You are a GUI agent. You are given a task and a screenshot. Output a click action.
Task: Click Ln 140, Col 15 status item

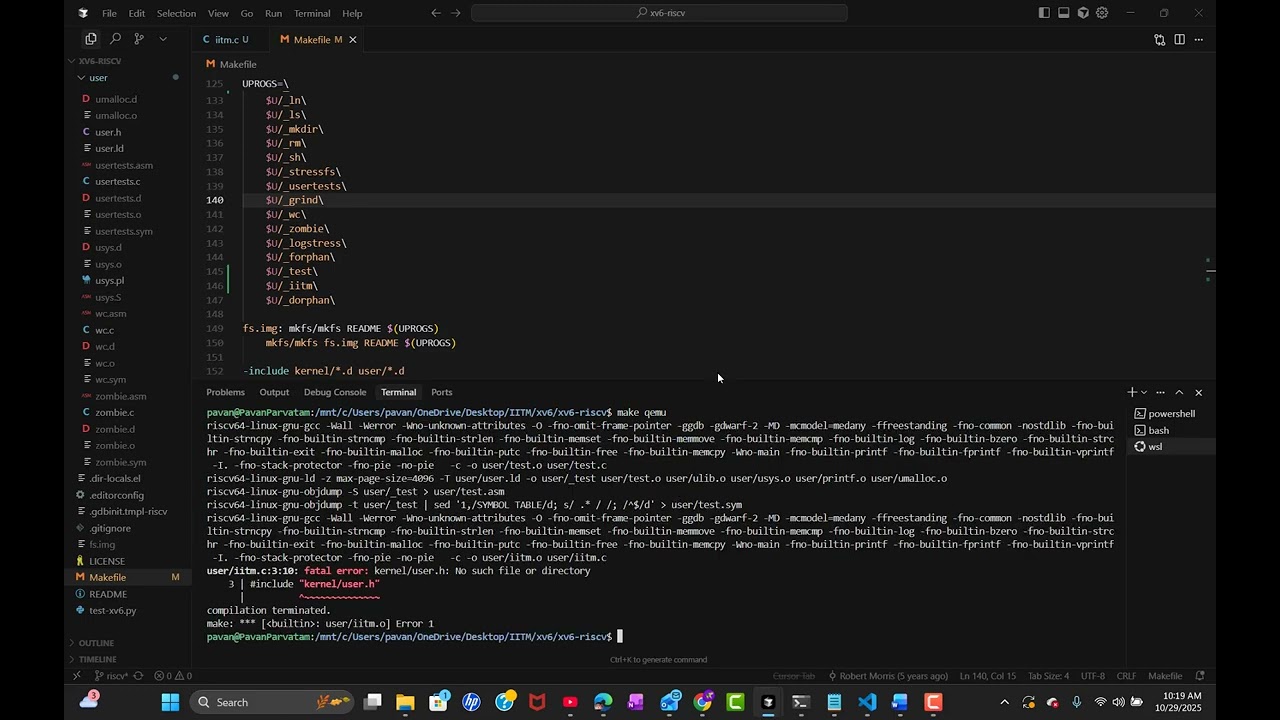pos(987,676)
